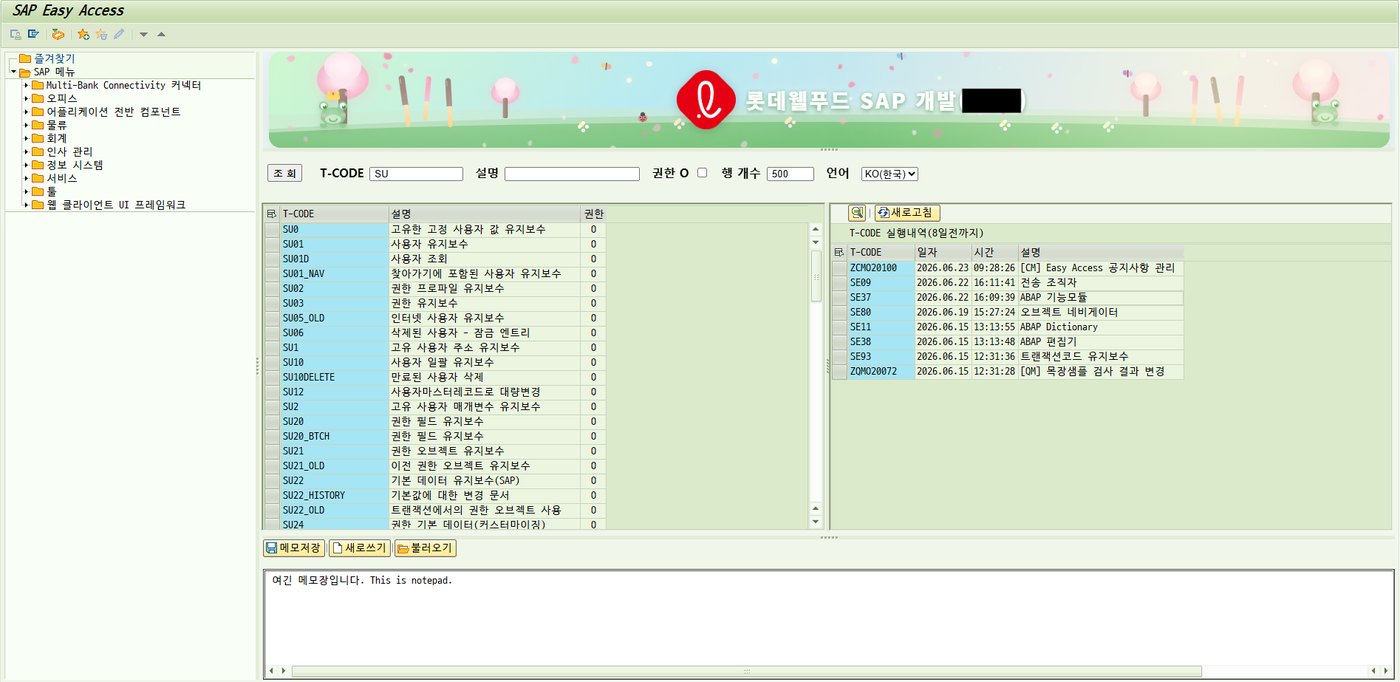Expand the Multi-Bank Connectivity 커넥터 node
1400x682 pixels.
[x=26, y=86]
